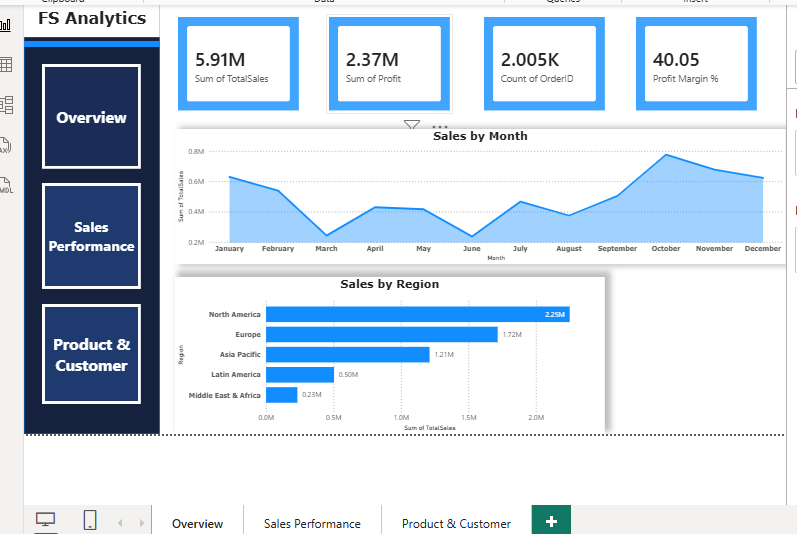This screenshot has width=797, height=534.
Task: Click the Overview navigation button
Action: [91, 117]
